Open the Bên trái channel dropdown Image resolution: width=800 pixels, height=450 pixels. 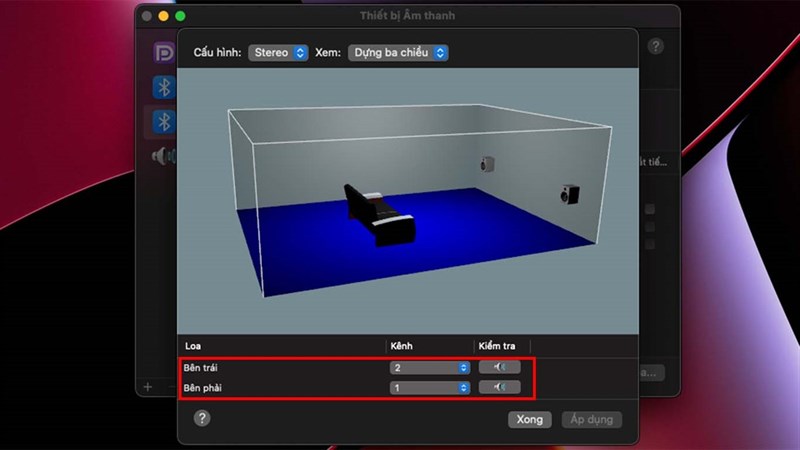(x=430, y=367)
